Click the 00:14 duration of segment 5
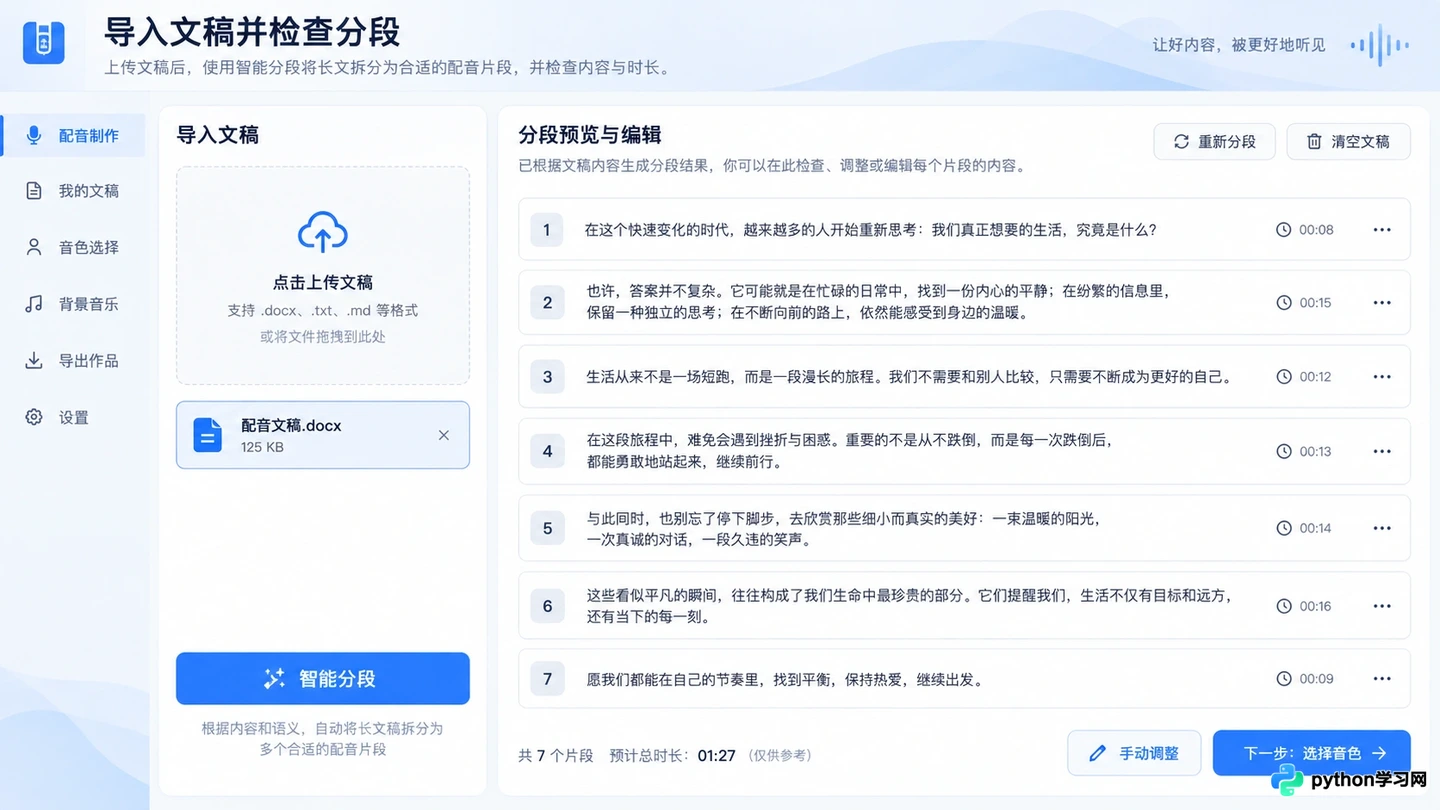The image size is (1440, 810). pos(1315,528)
